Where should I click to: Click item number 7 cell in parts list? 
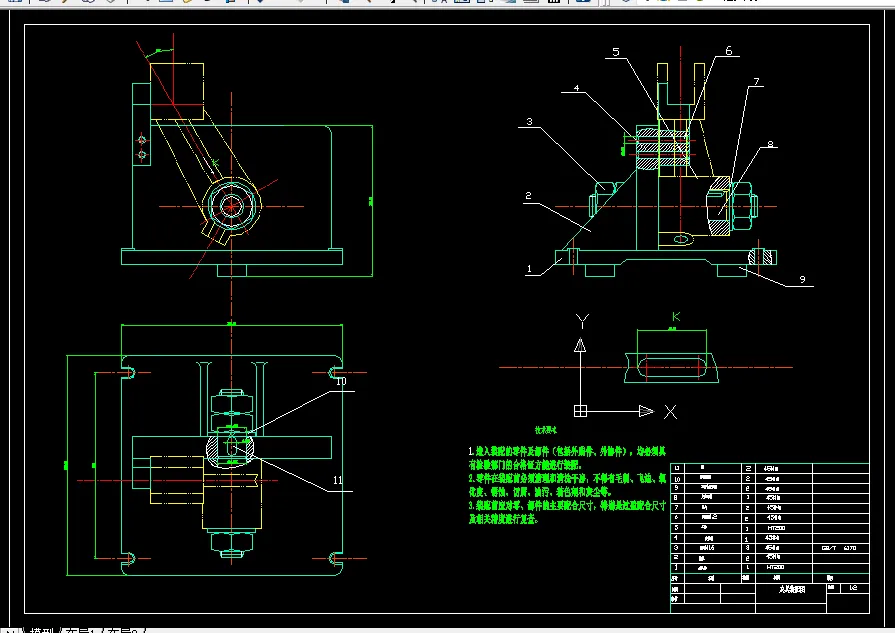(677, 507)
